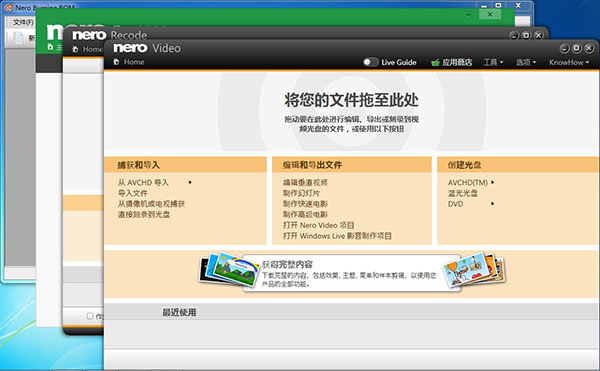Close the Nero Recode window
Image resolution: width=600 pixels, height=371 pixels.
[538, 35]
